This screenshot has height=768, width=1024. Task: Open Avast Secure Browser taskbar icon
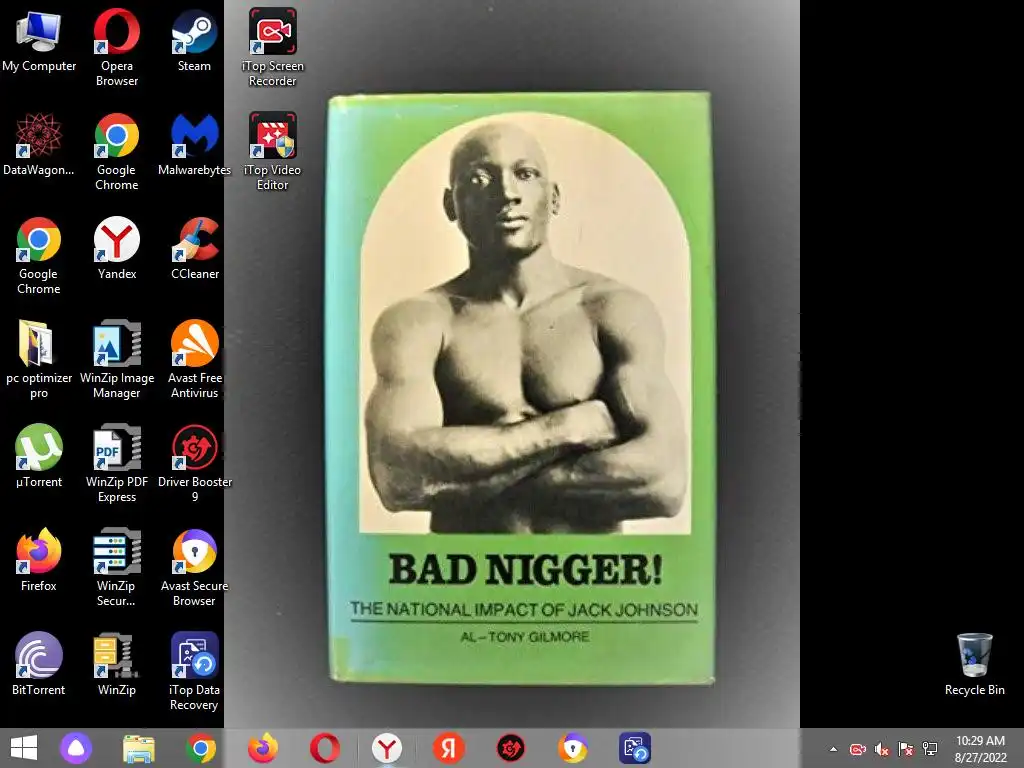(573, 748)
